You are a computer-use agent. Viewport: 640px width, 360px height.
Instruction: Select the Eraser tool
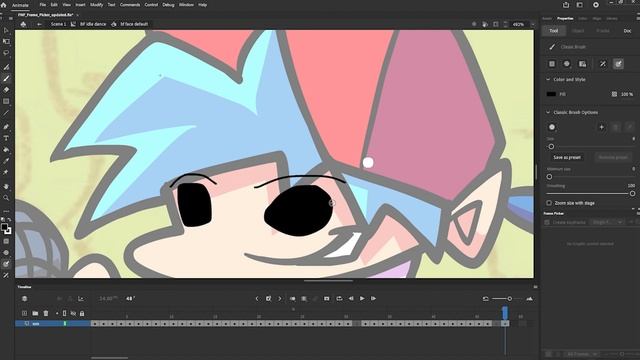[6, 90]
